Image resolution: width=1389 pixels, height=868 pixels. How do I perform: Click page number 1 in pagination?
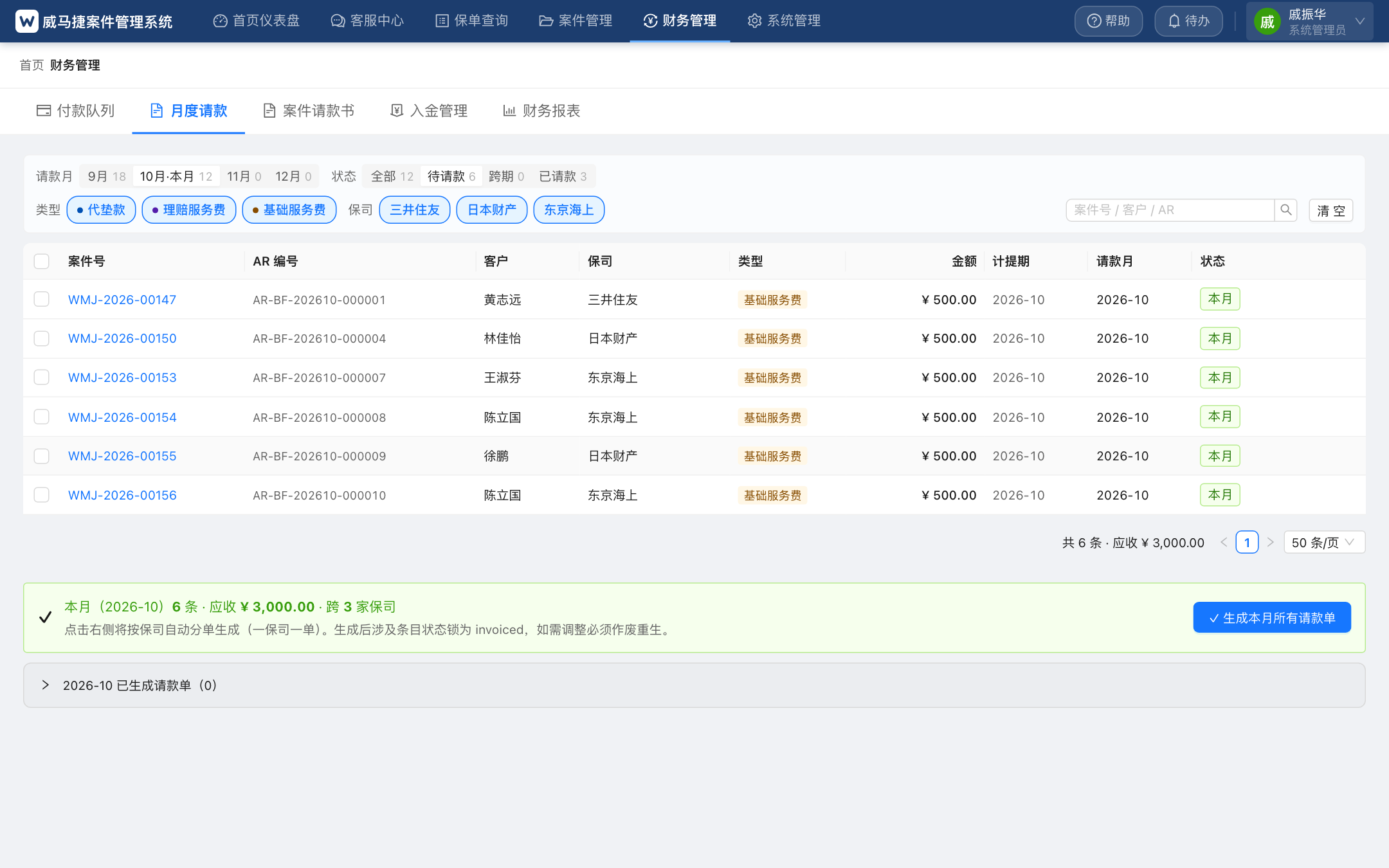pos(1247,542)
